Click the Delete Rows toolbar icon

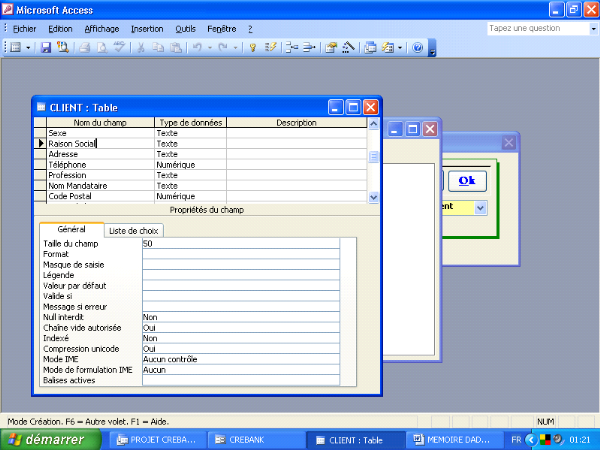pyautogui.click(x=308, y=47)
